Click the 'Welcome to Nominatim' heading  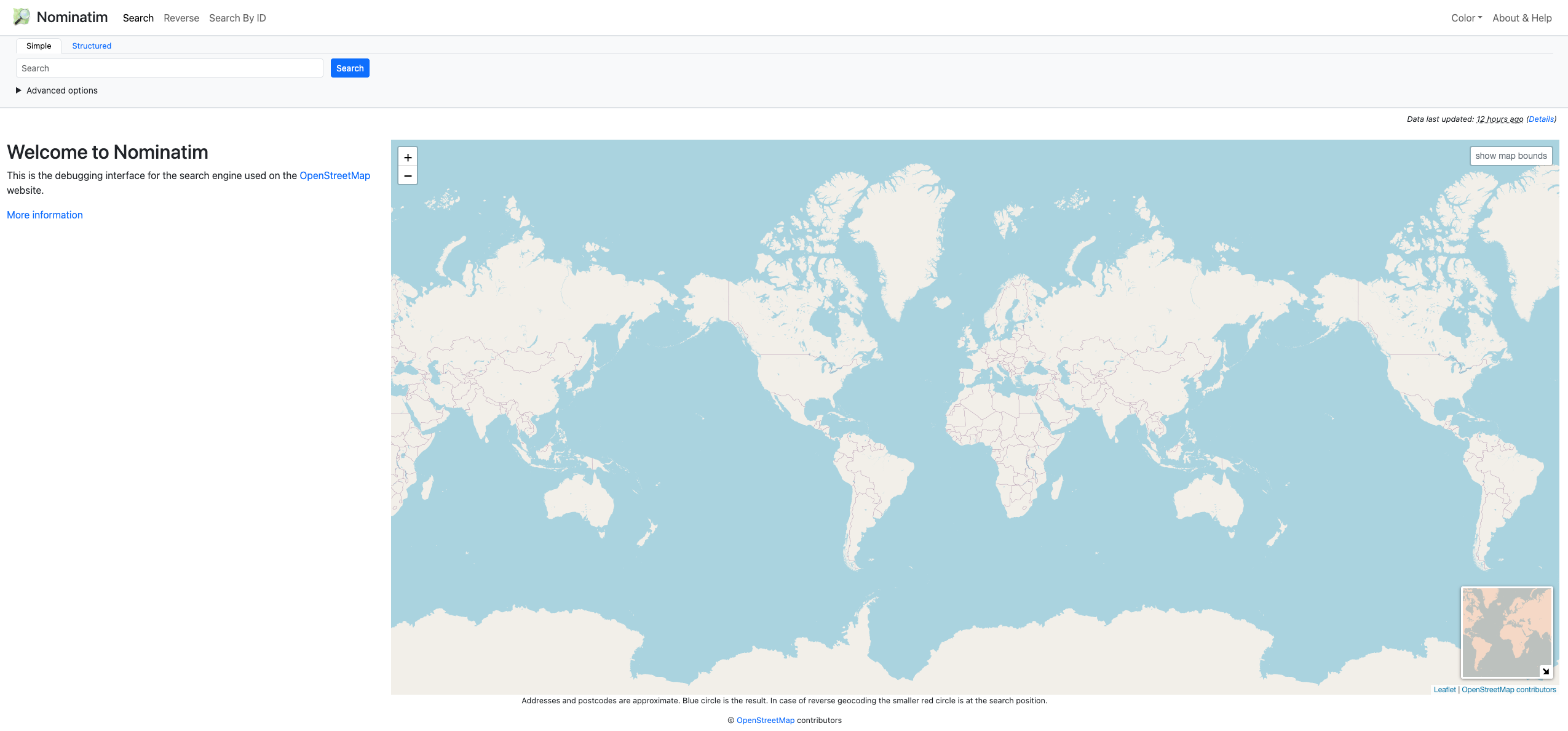[108, 152]
